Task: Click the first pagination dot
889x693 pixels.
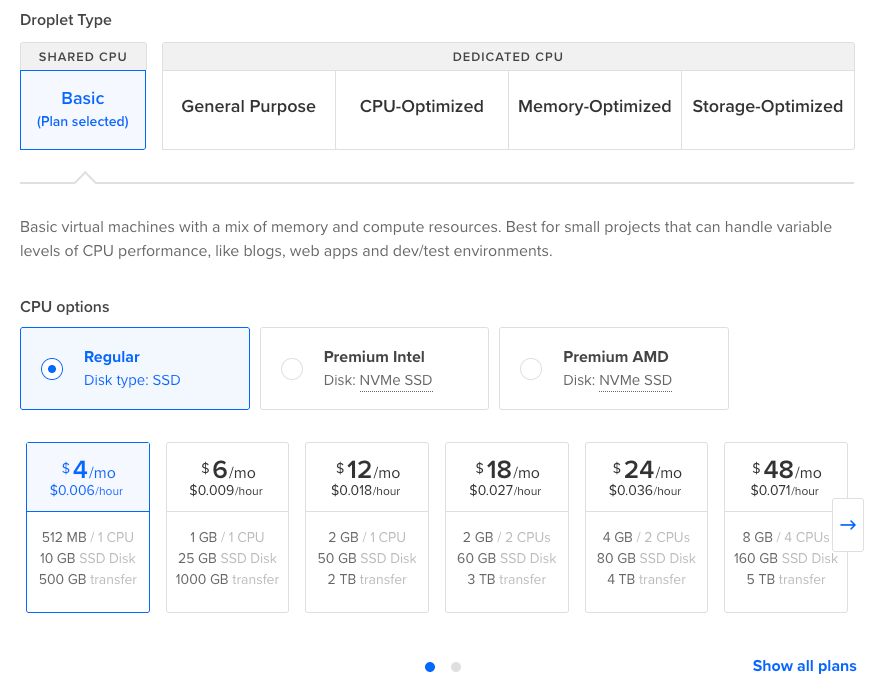Action: coord(430,667)
